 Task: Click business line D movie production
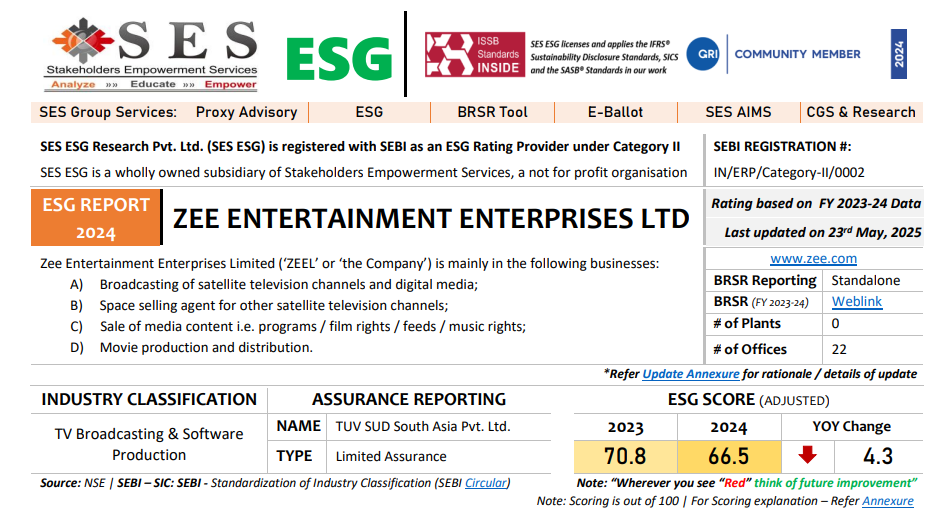206,348
